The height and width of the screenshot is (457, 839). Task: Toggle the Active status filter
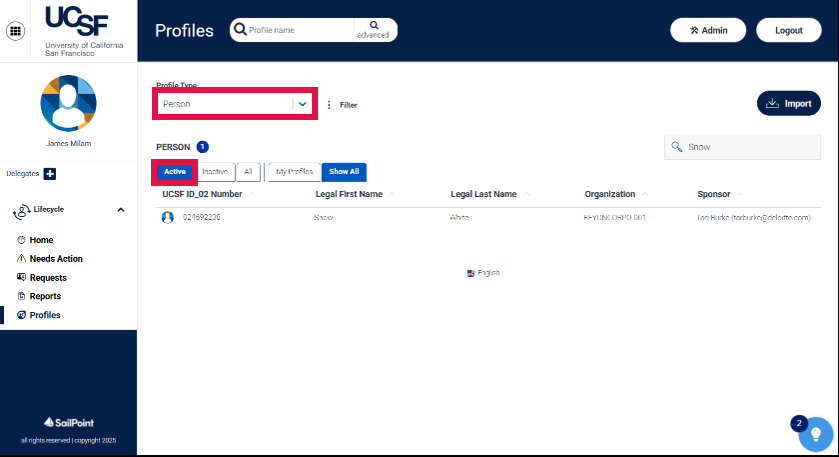(174, 172)
